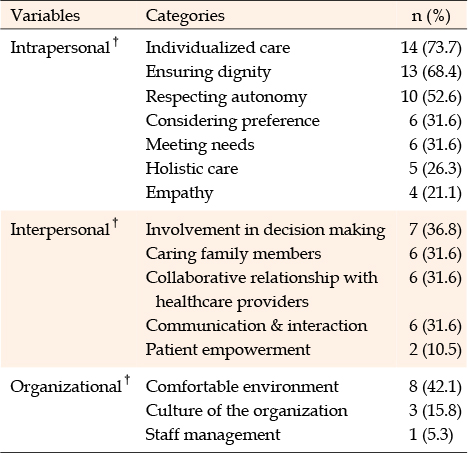Click the Empathy category text

pos(179,193)
